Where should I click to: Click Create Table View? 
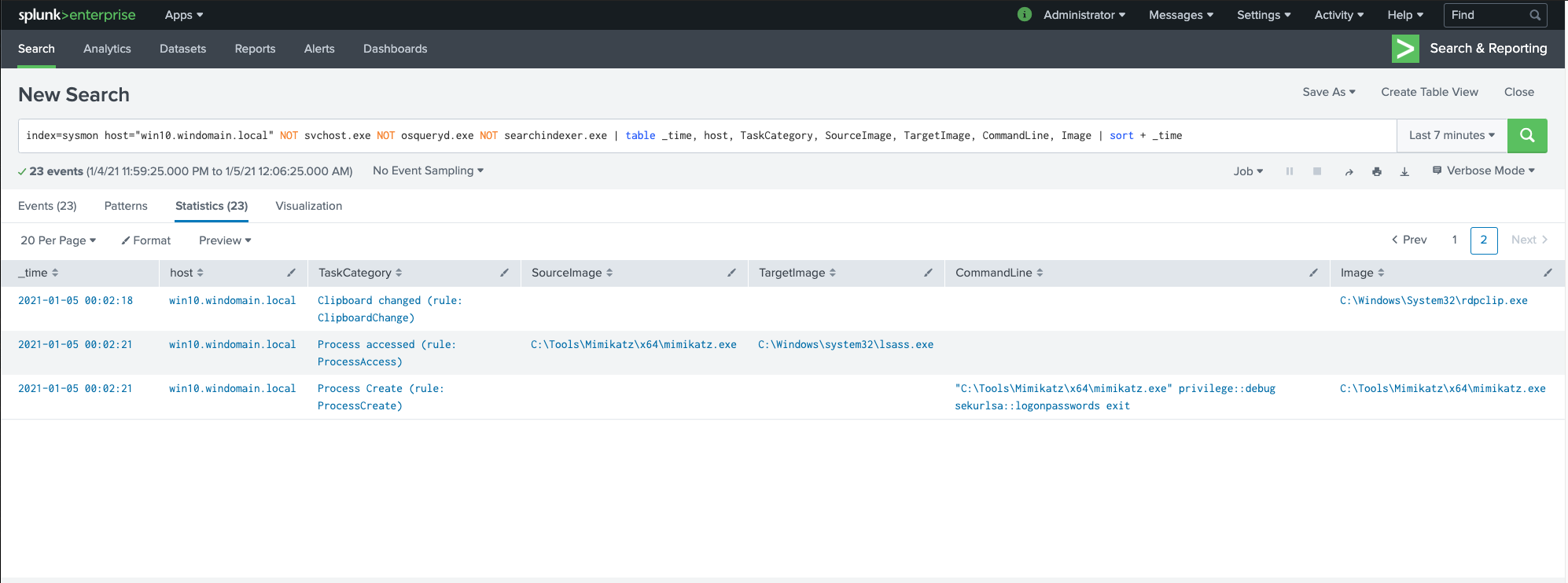click(1430, 92)
